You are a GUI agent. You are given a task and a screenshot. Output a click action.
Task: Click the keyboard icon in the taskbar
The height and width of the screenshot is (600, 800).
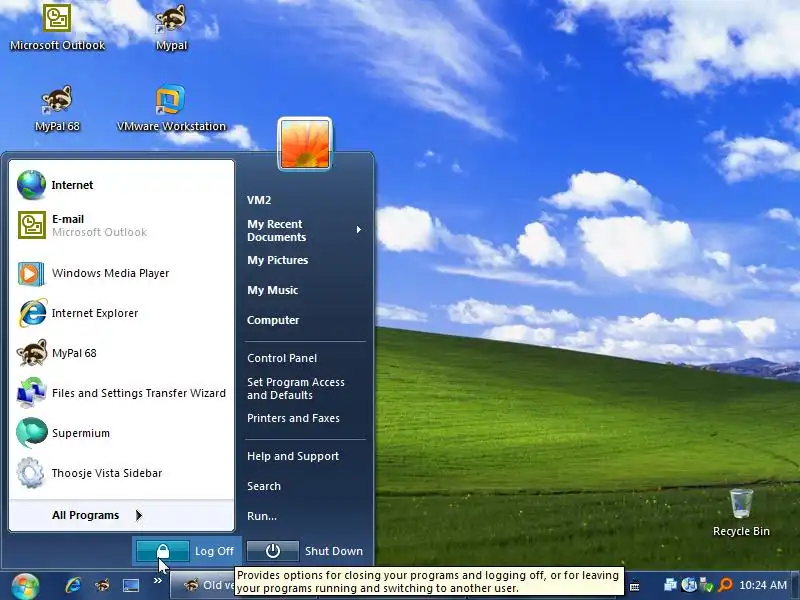pyautogui.click(x=635, y=586)
